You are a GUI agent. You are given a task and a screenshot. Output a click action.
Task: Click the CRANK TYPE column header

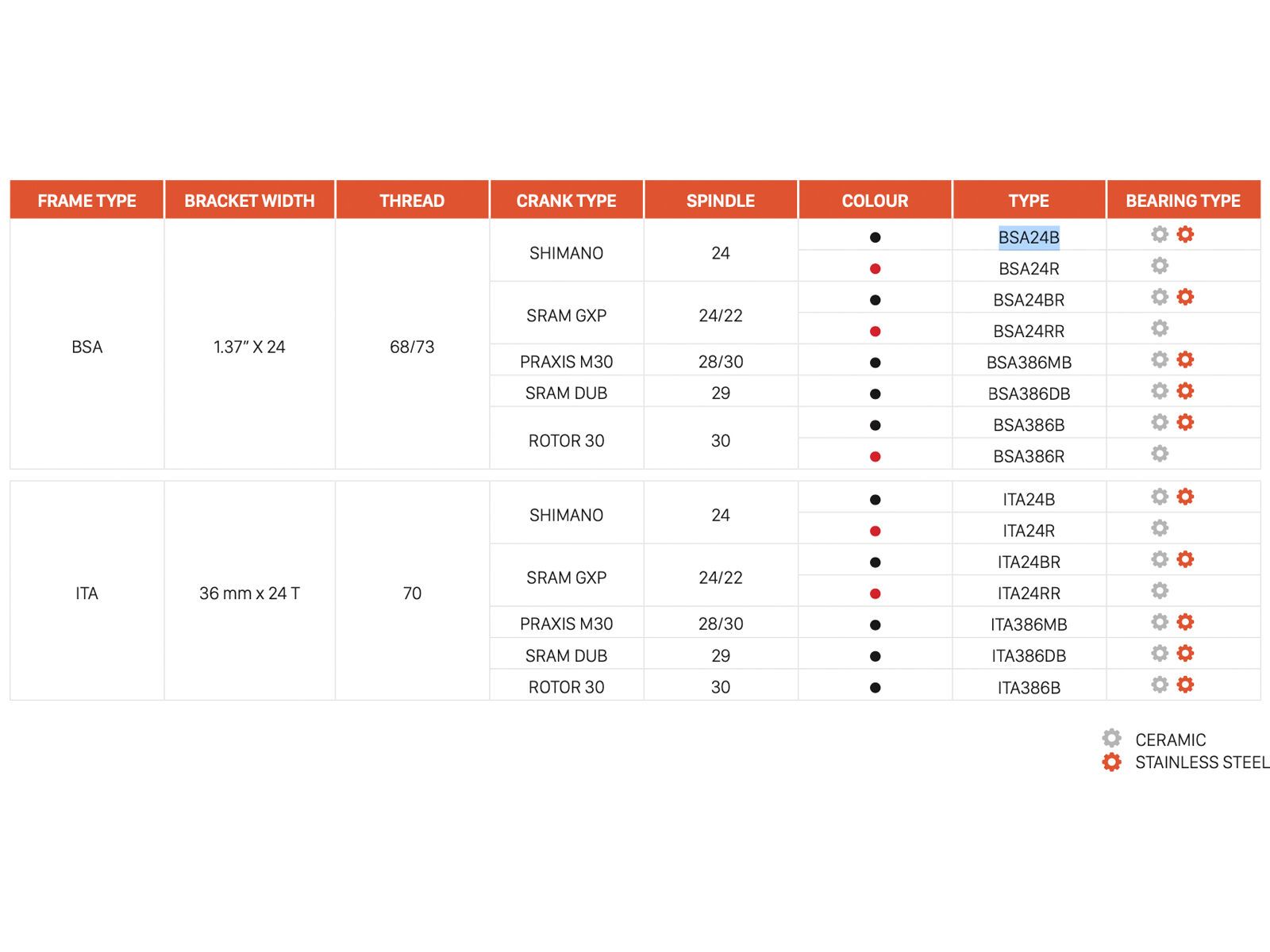coord(566,201)
